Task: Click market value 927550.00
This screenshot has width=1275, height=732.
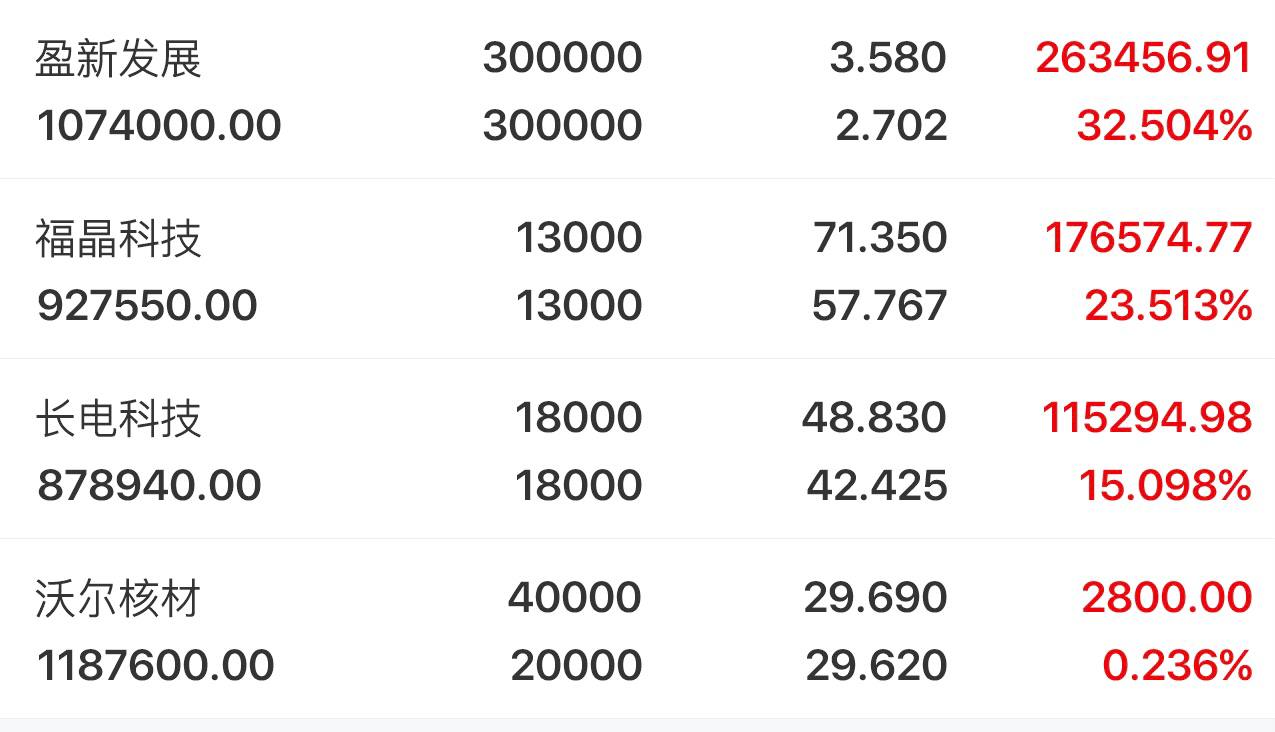Action: pyautogui.click(x=147, y=306)
